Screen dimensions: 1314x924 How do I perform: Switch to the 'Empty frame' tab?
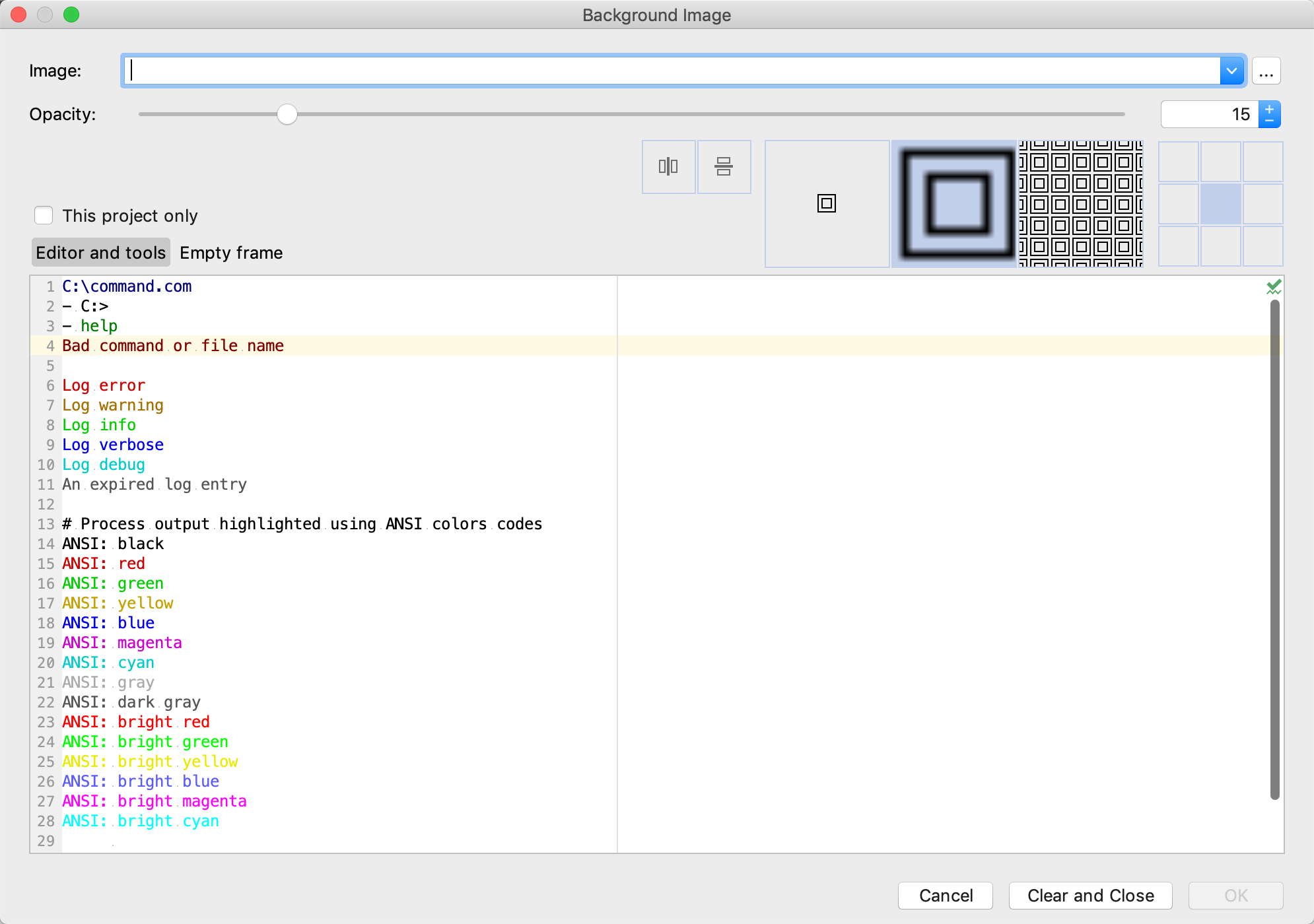pos(230,252)
